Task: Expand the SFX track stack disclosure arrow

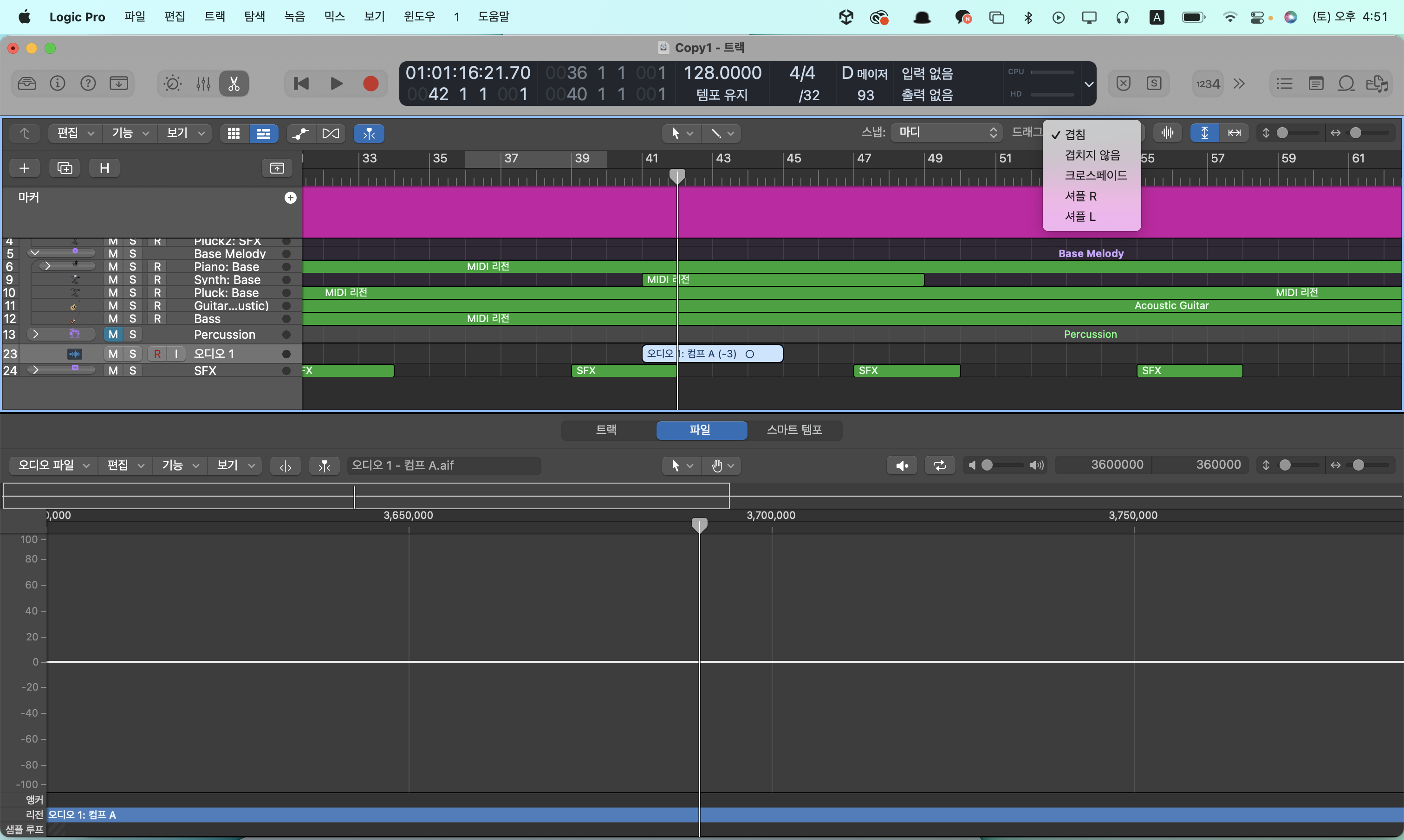Action: pos(36,370)
